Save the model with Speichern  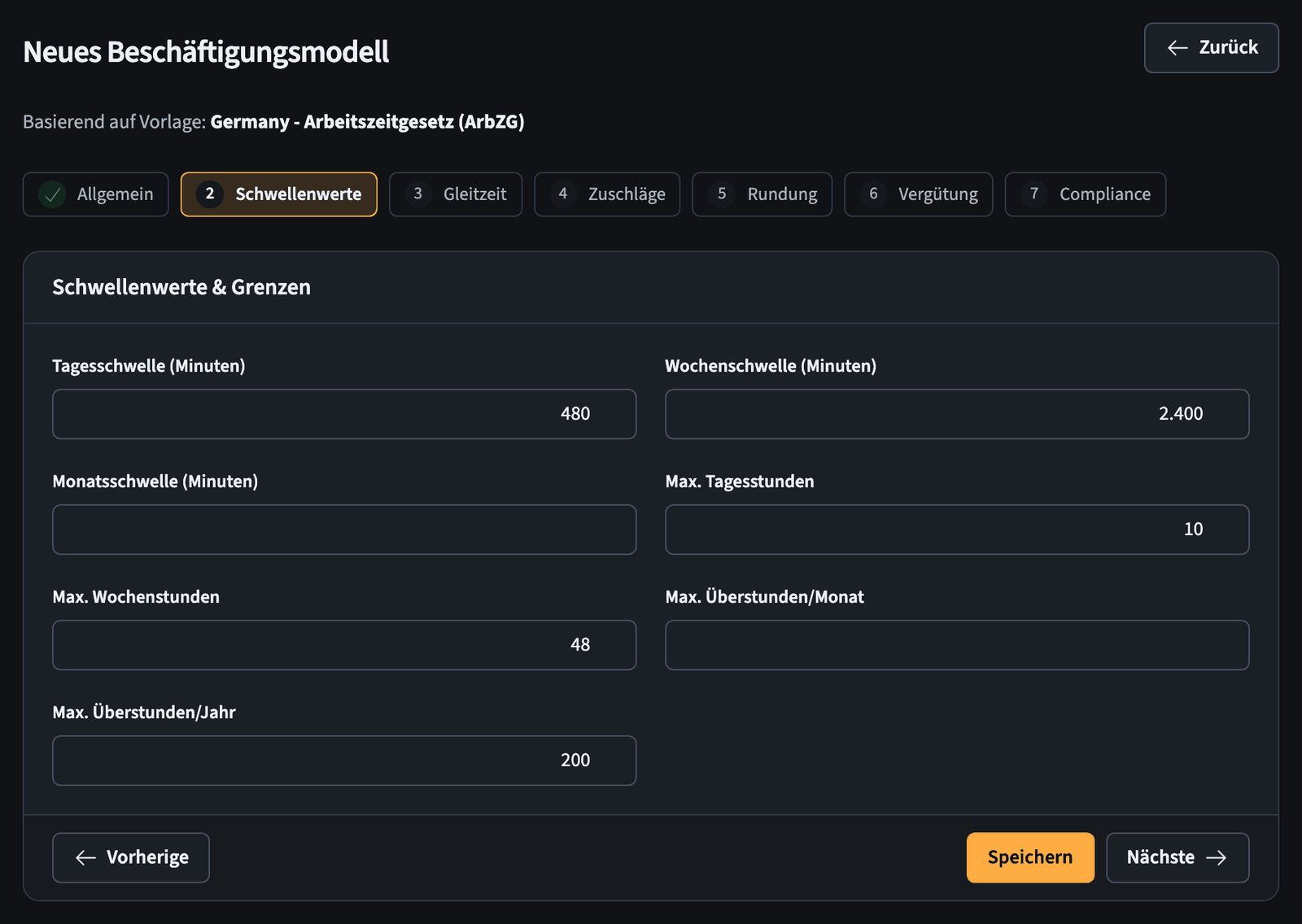tap(1030, 857)
